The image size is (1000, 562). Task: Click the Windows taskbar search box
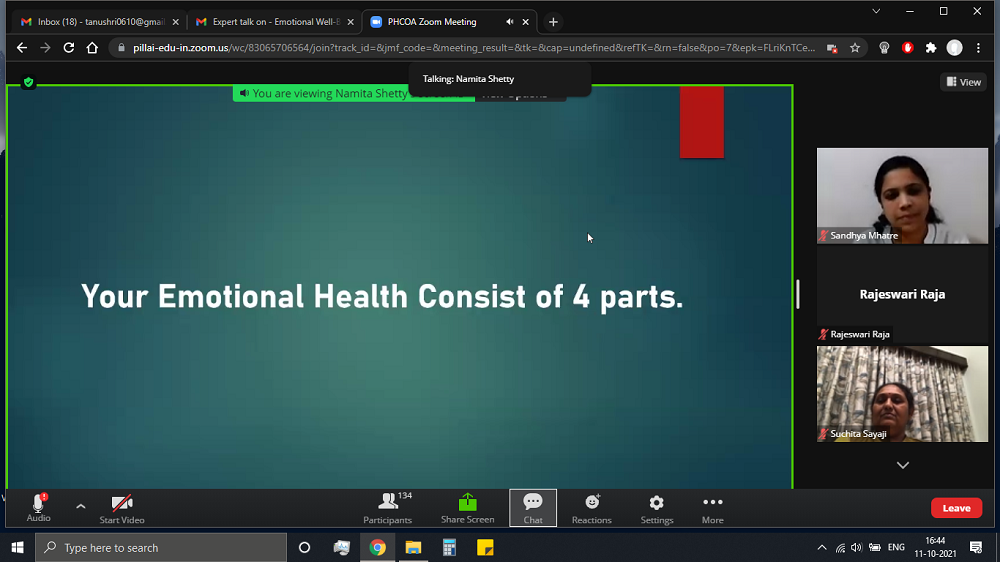click(160, 548)
